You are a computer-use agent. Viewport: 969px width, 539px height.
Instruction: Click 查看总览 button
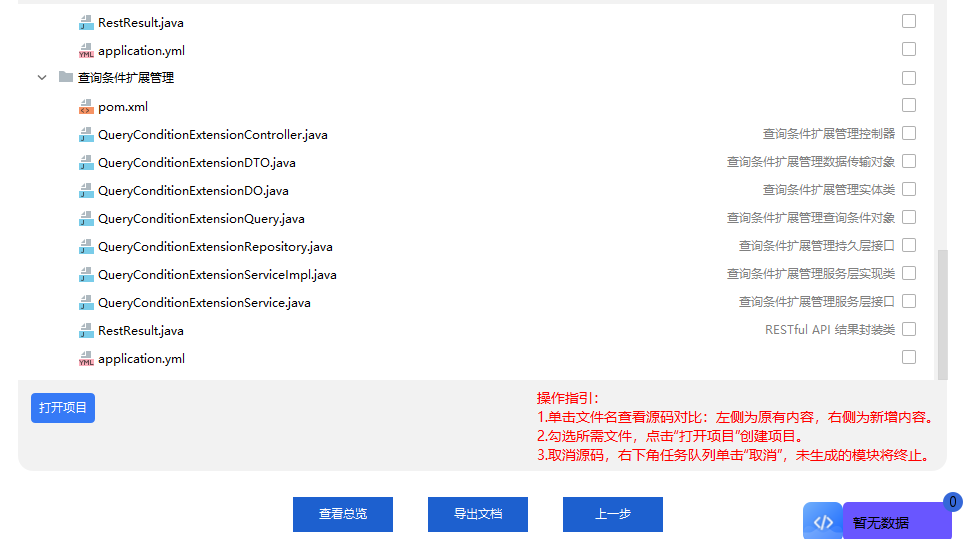pos(343,514)
